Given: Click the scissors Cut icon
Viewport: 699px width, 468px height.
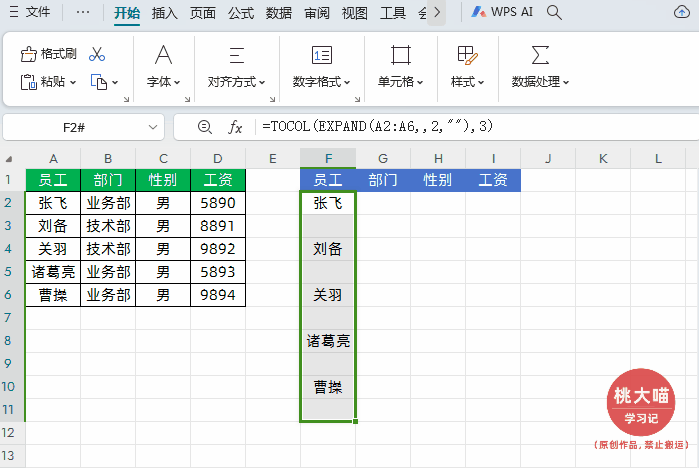Looking at the screenshot, I should click(97, 54).
